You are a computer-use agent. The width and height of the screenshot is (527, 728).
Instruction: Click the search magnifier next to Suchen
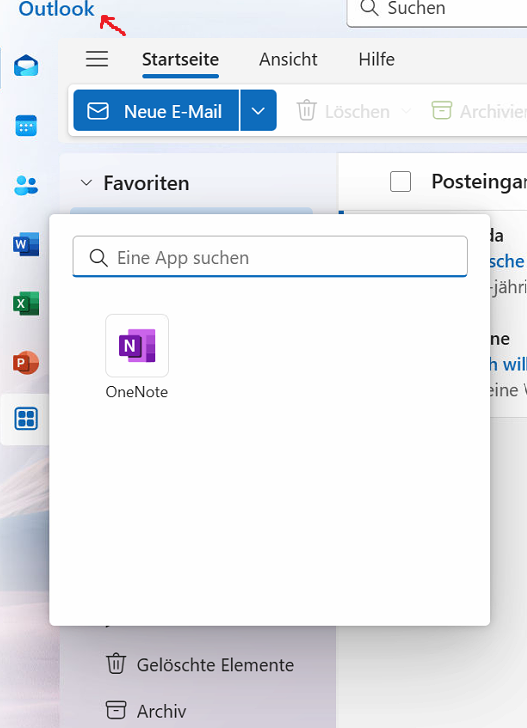(x=369, y=8)
